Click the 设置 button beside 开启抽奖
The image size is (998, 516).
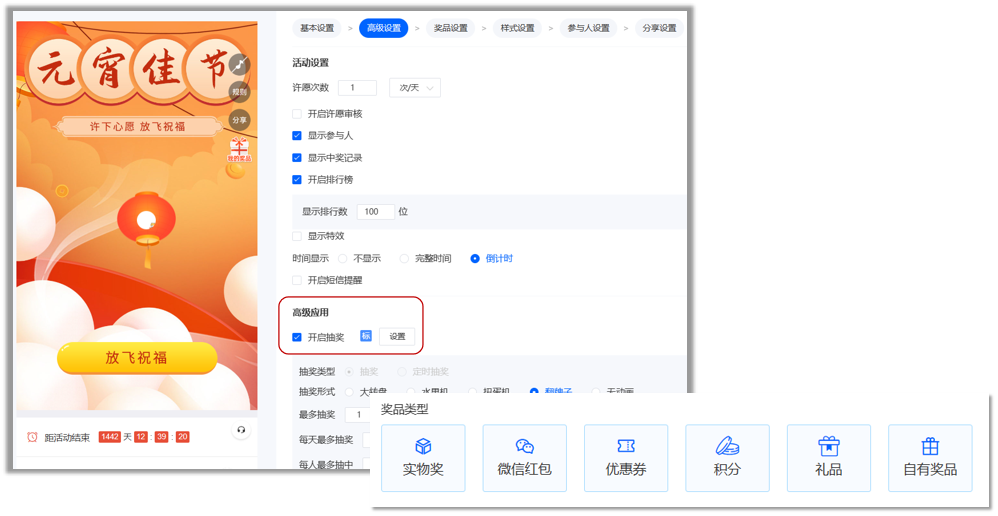[397, 337]
